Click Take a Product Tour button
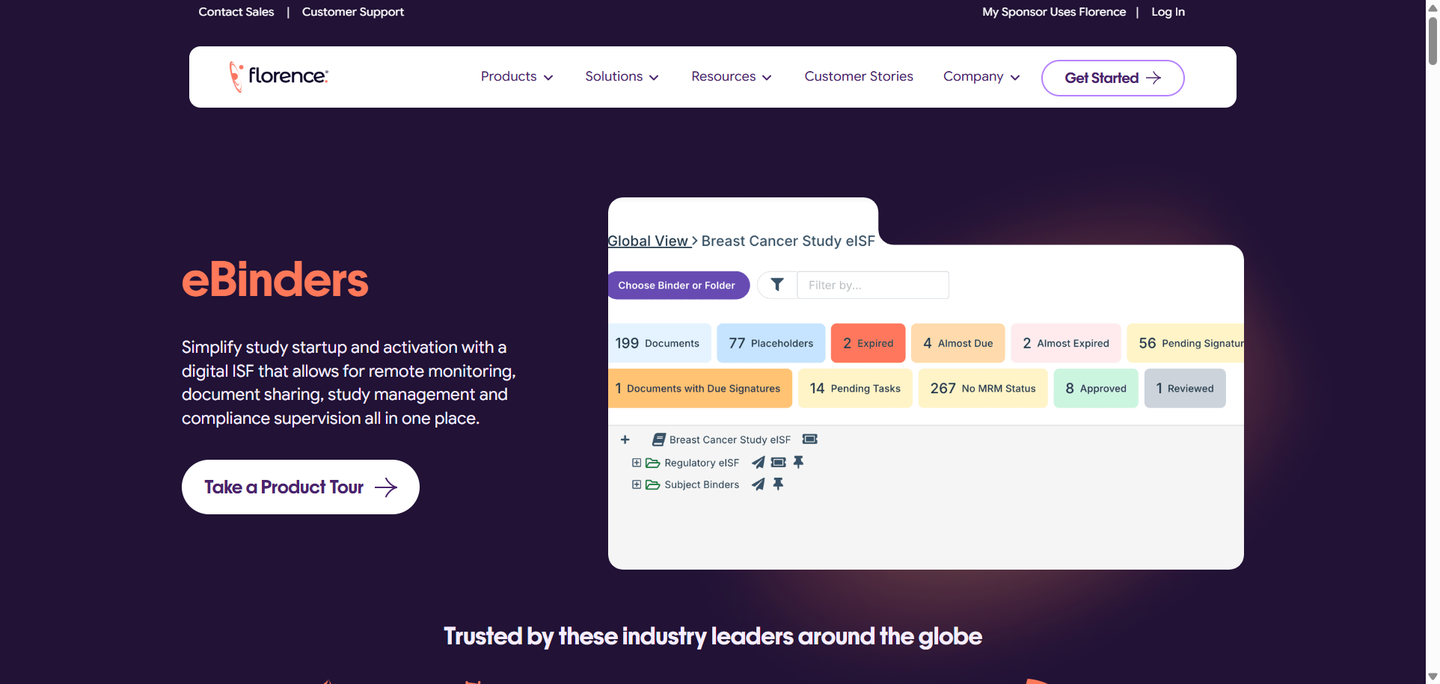 (x=300, y=487)
